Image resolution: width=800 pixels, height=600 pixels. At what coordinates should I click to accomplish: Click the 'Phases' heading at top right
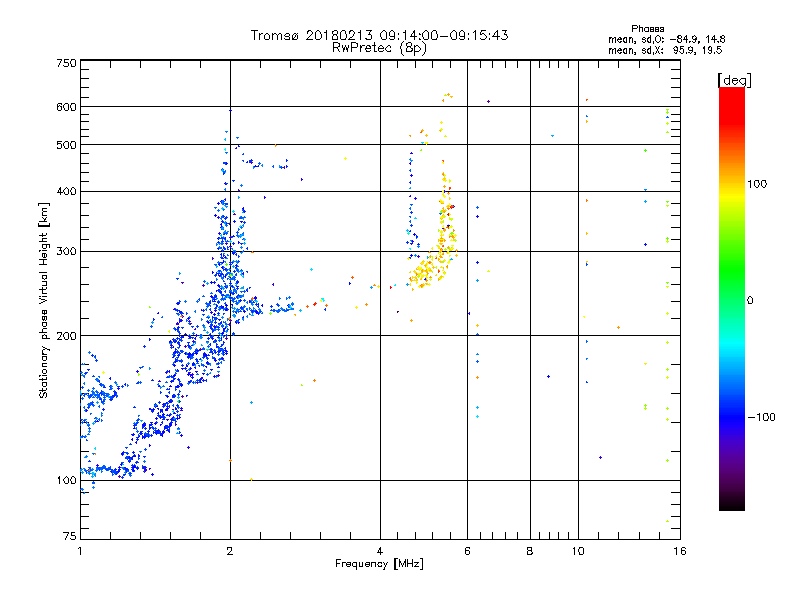click(647, 29)
